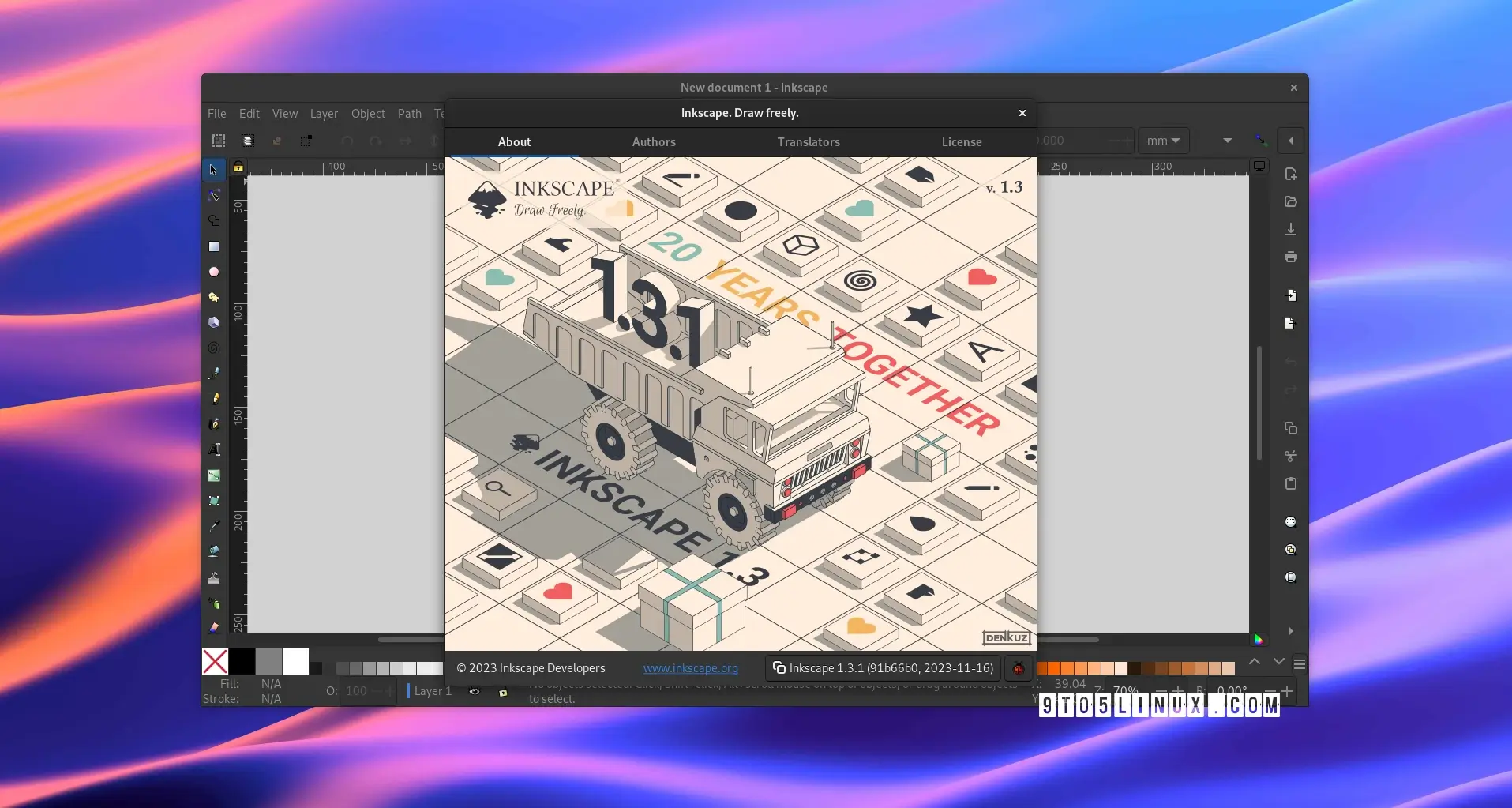Collapse the side panel arrow at top right
The height and width of the screenshot is (808, 1512).
coord(1291,141)
